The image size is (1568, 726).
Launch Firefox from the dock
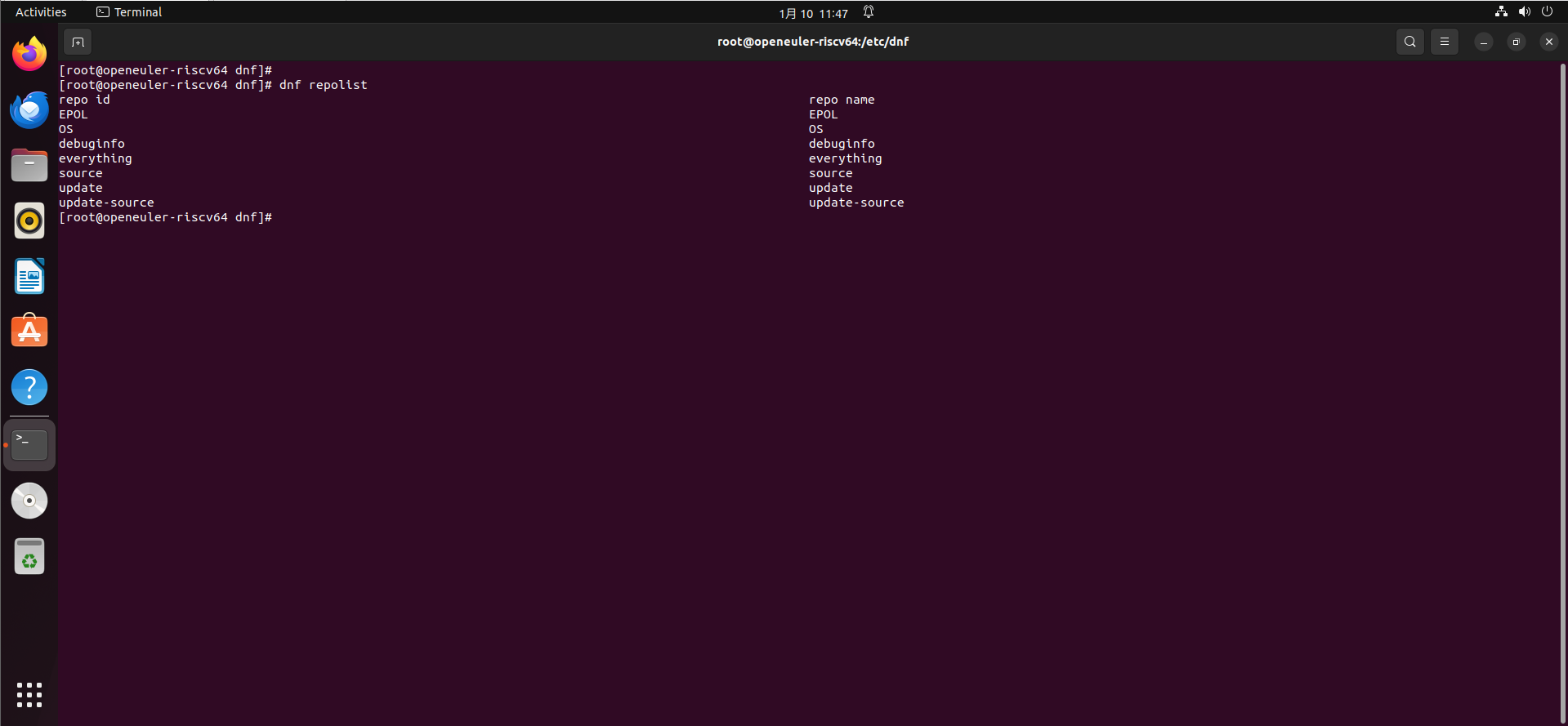click(29, 54)
